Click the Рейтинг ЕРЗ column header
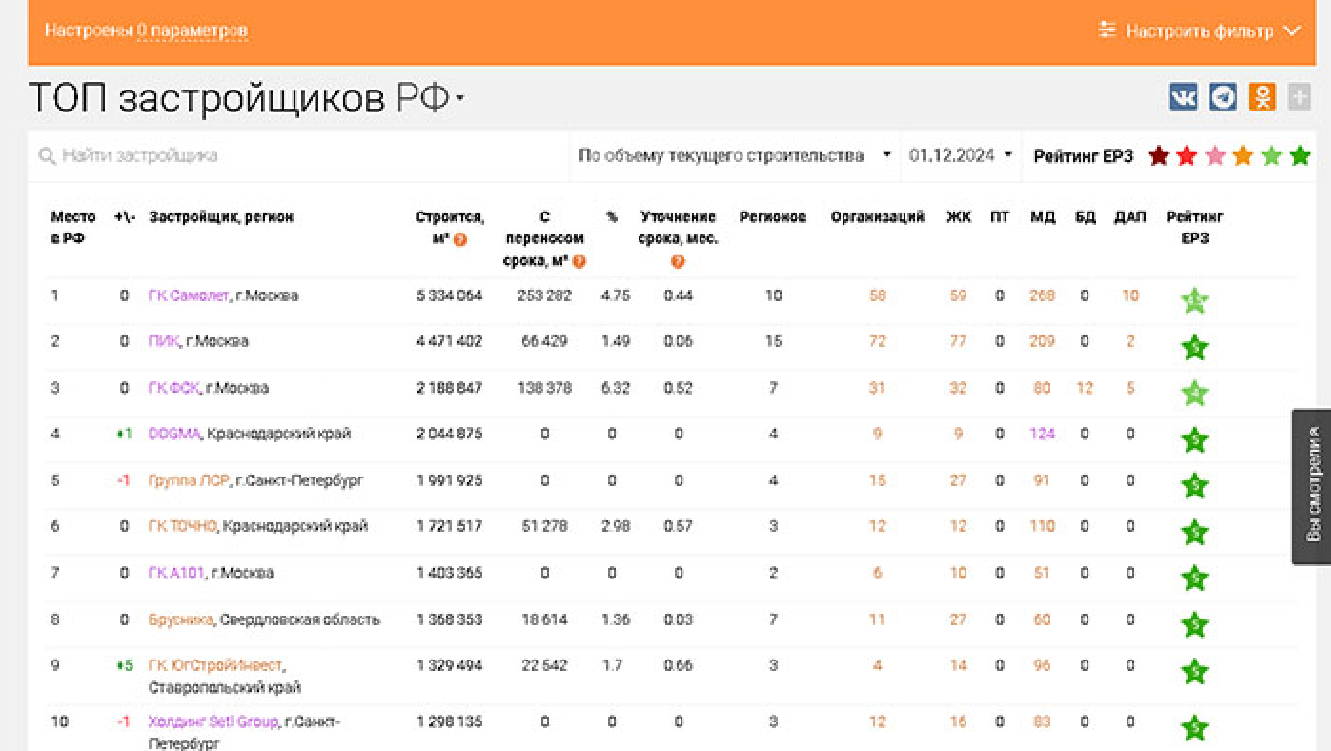 tap(1195, 228)
